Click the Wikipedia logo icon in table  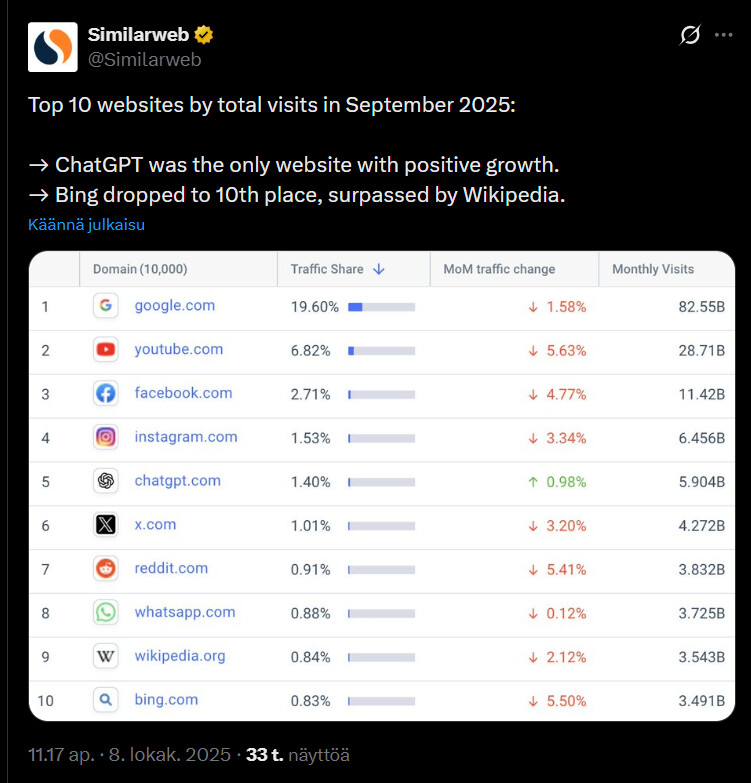106,656
